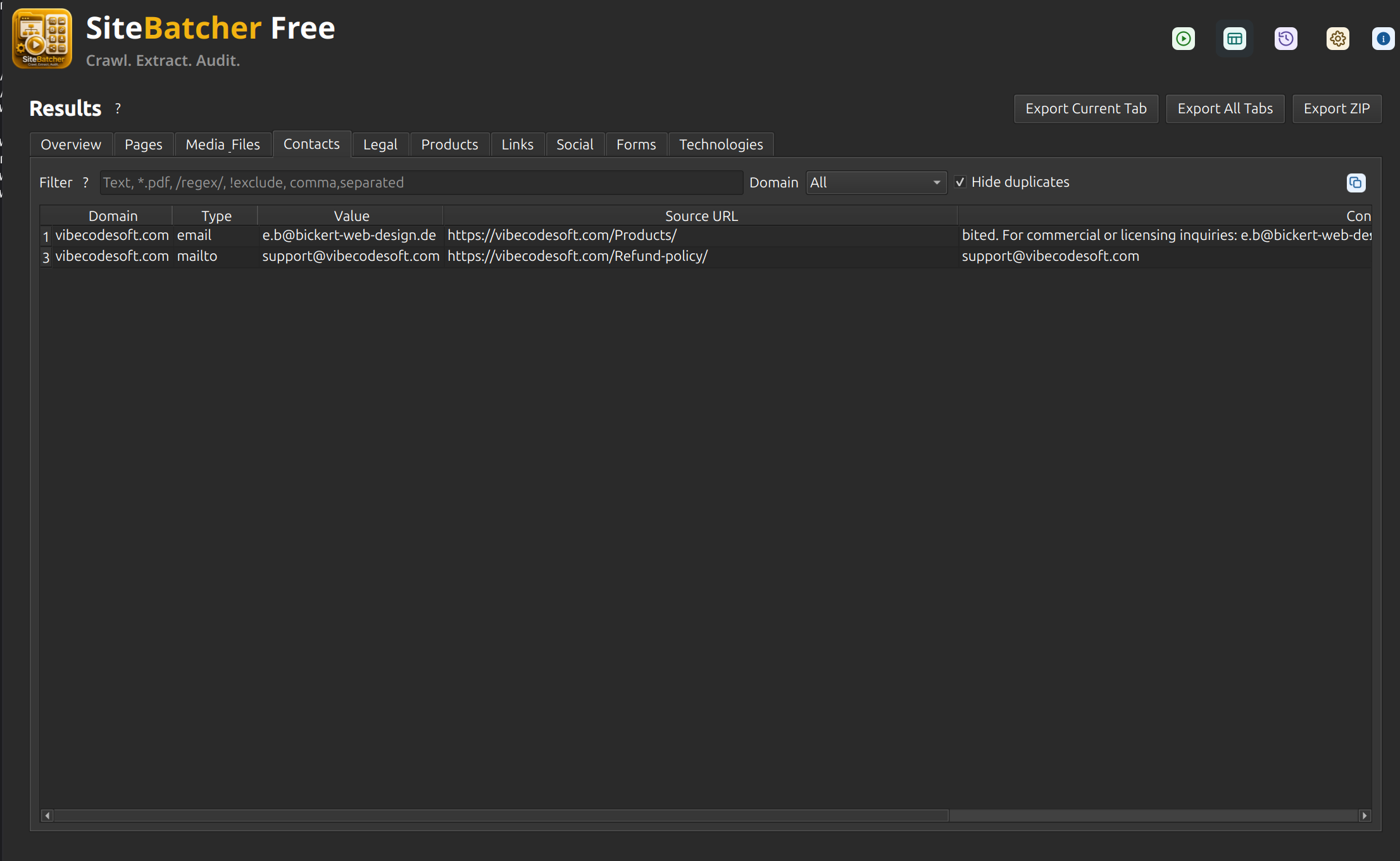1400x861 pixels.
Task: Open the Technologies tab
Action: click(721, 144)
